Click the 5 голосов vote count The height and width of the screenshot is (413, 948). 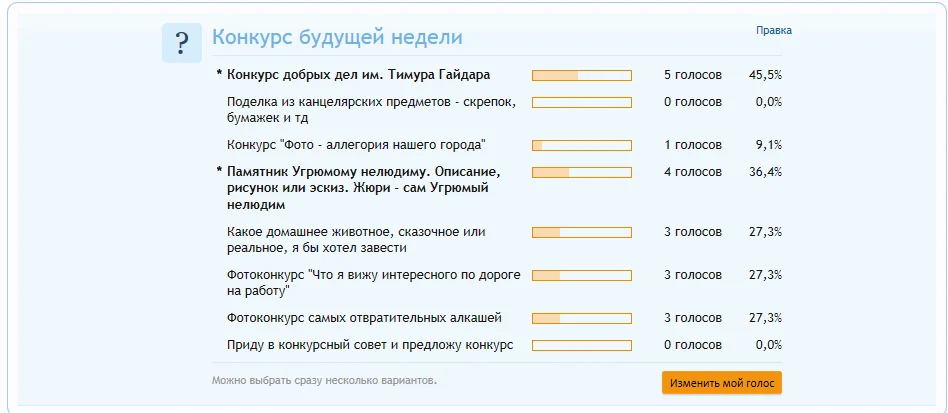coord(692,75)
